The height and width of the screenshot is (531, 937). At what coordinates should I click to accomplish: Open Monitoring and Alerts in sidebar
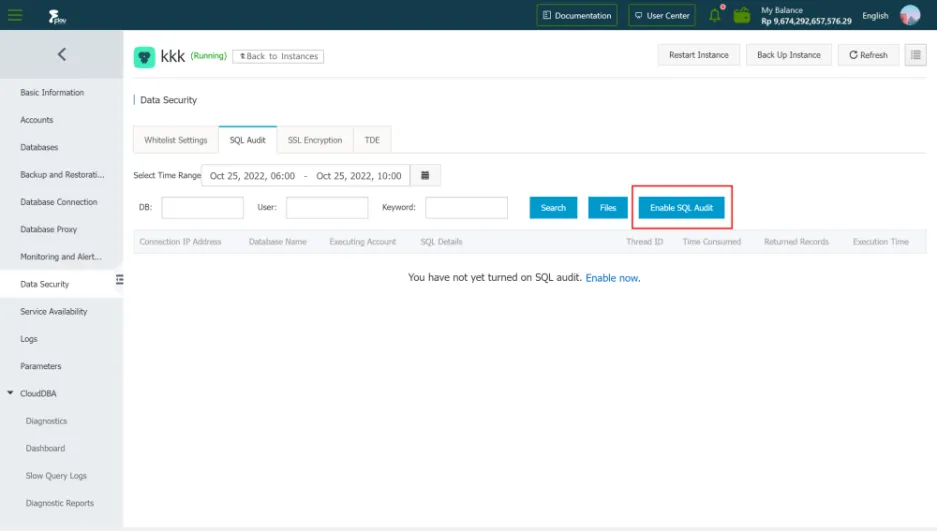pos(61,257)
